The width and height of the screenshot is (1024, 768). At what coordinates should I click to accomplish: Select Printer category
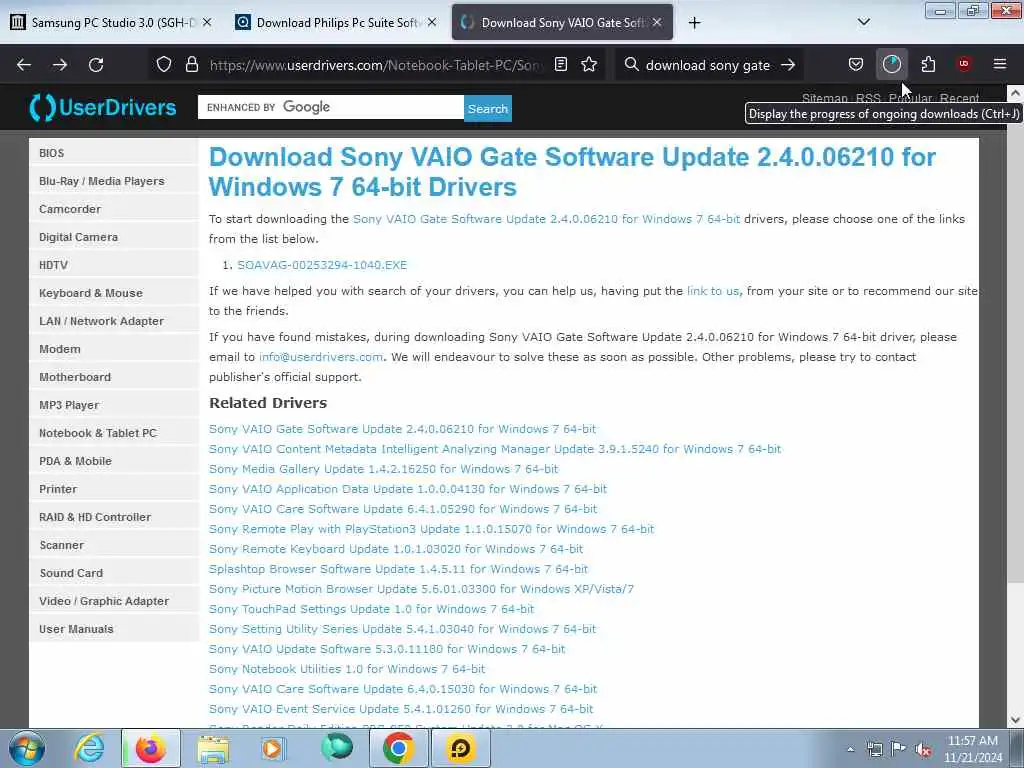point(114,489)
